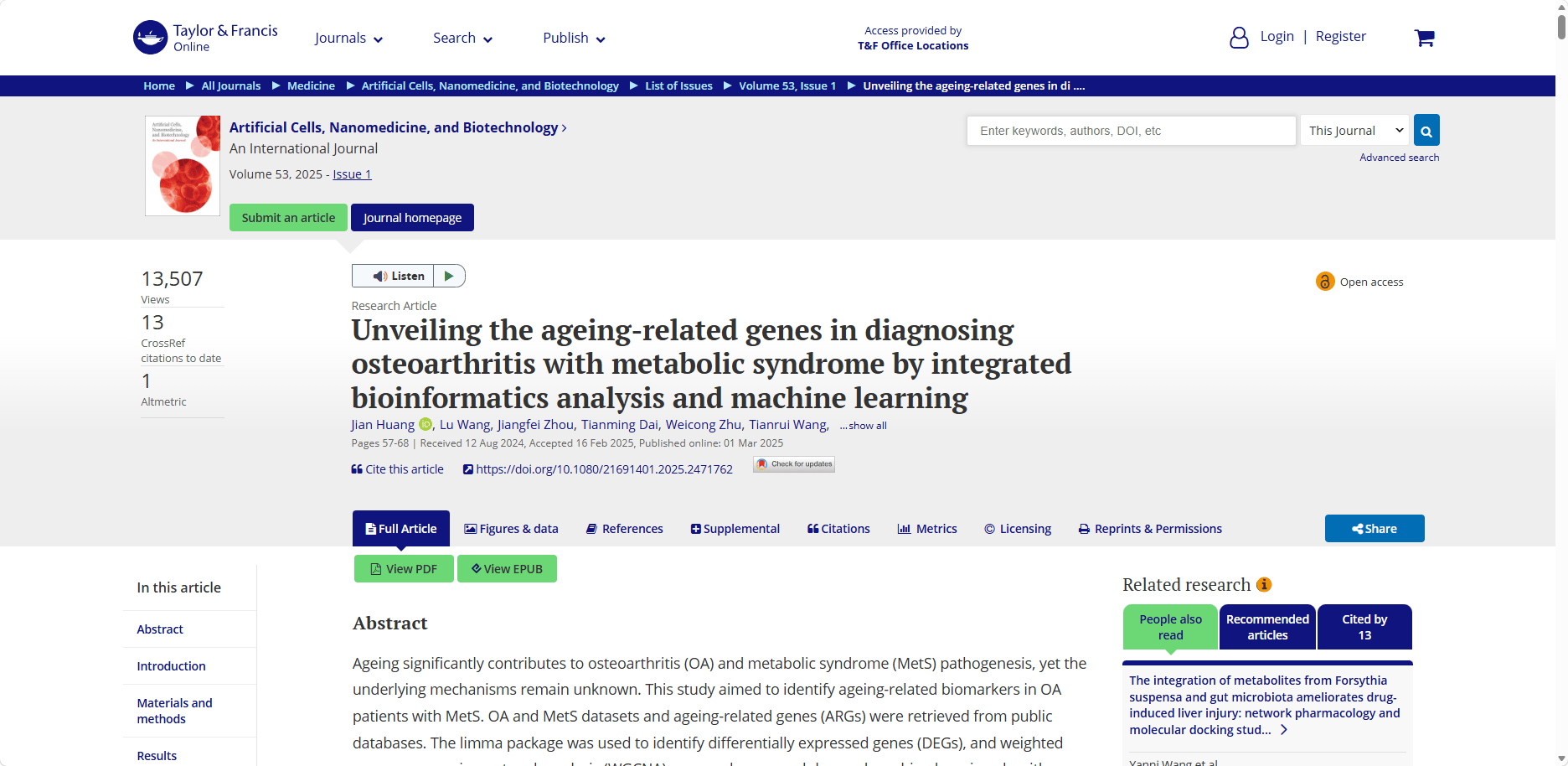Screen dimensions: 1568x766
Task: Open the shopping cart icon
Action: (1424, 38)
